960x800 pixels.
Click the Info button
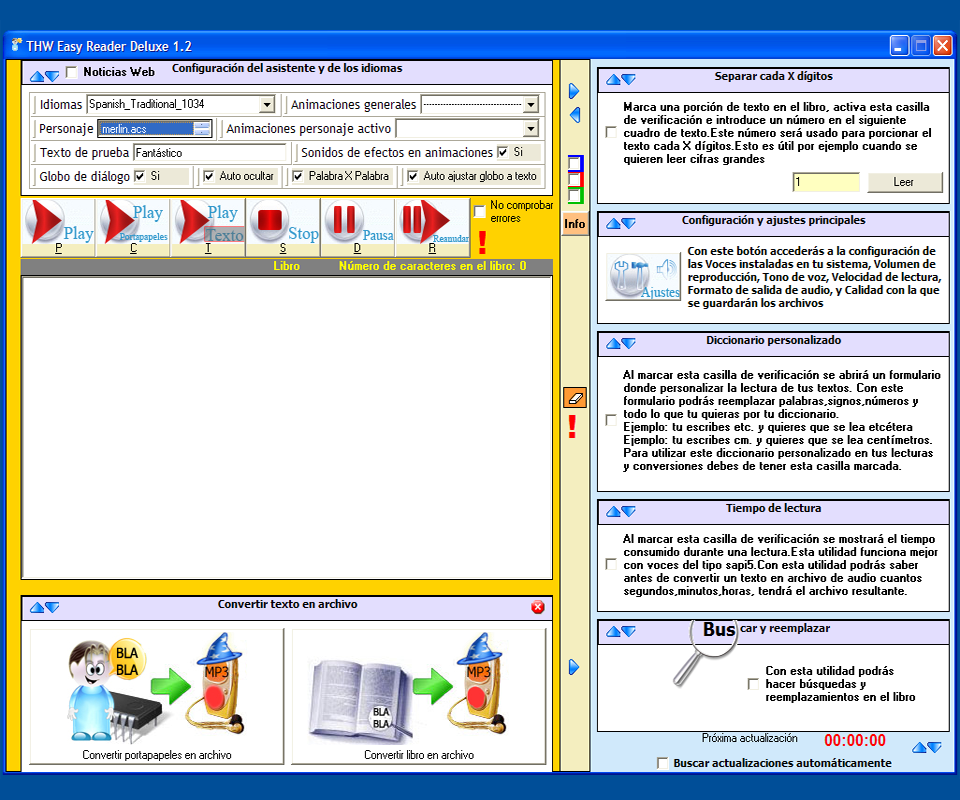574,224
